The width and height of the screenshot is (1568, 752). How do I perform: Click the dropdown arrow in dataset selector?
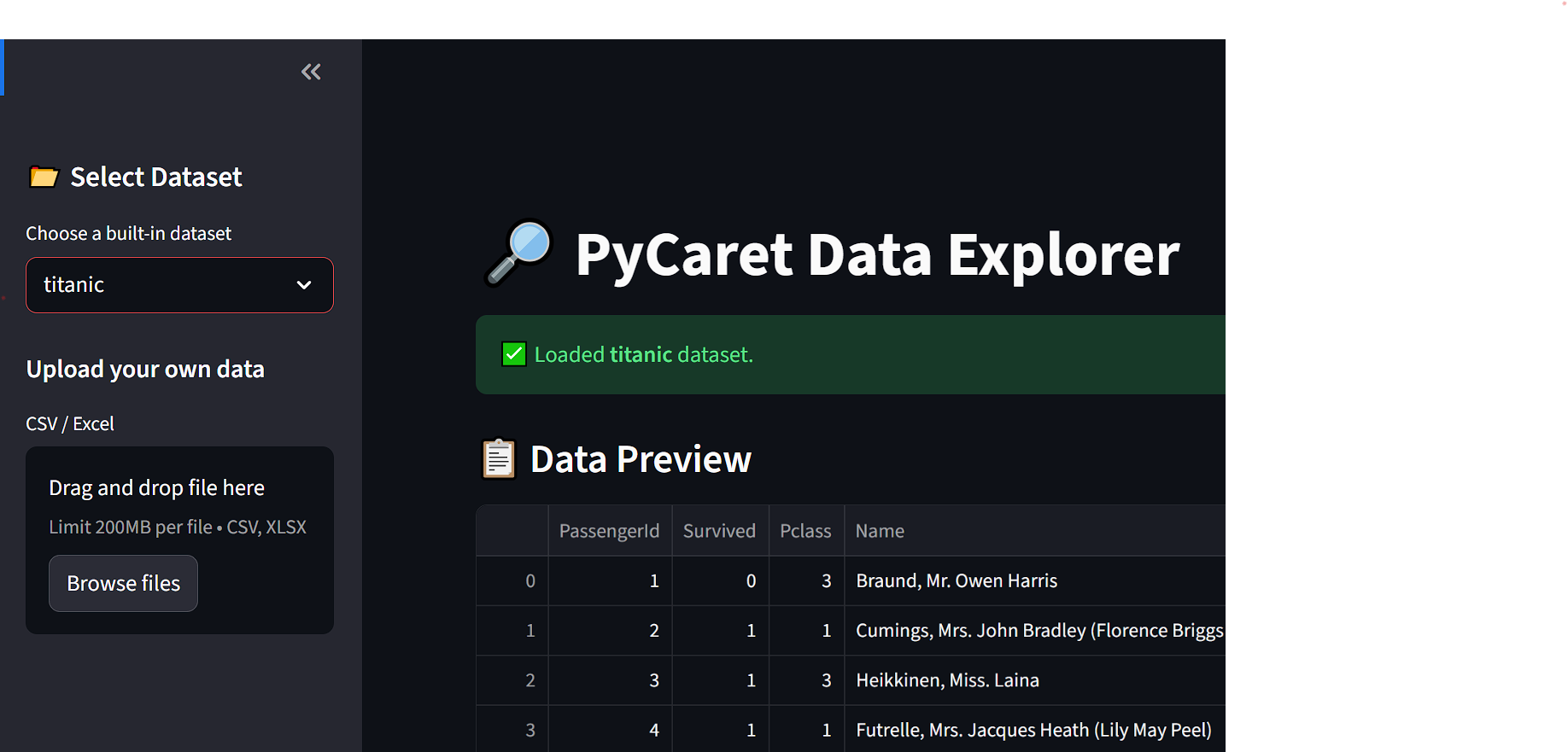point(304,285)
